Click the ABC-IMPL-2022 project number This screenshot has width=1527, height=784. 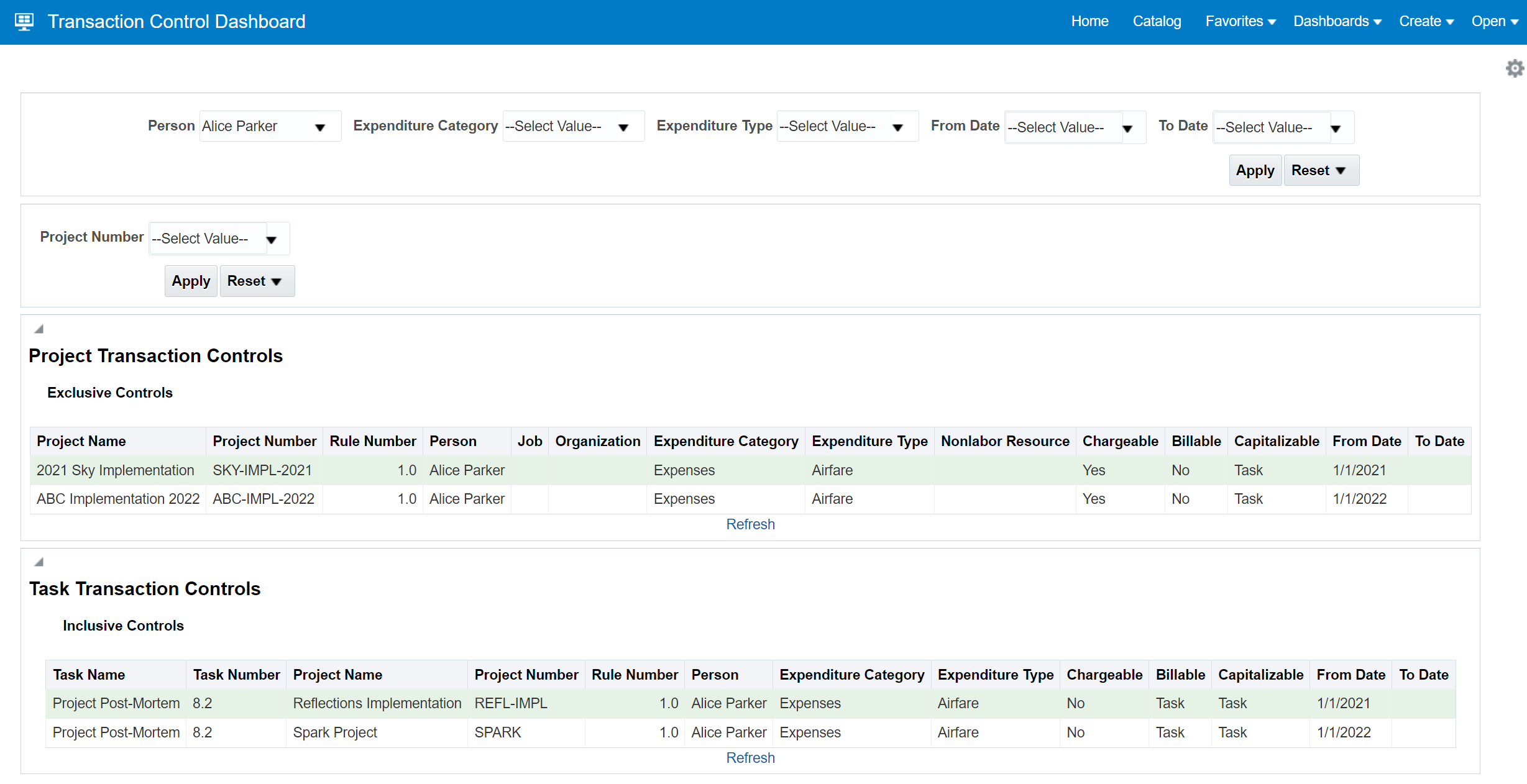(x=264, y=499)
